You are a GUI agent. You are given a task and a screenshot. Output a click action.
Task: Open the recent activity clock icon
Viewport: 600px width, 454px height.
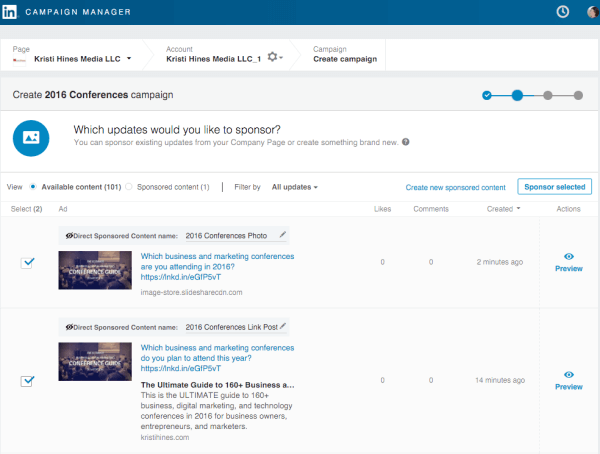pyautogui.click(x=562, y=12)
